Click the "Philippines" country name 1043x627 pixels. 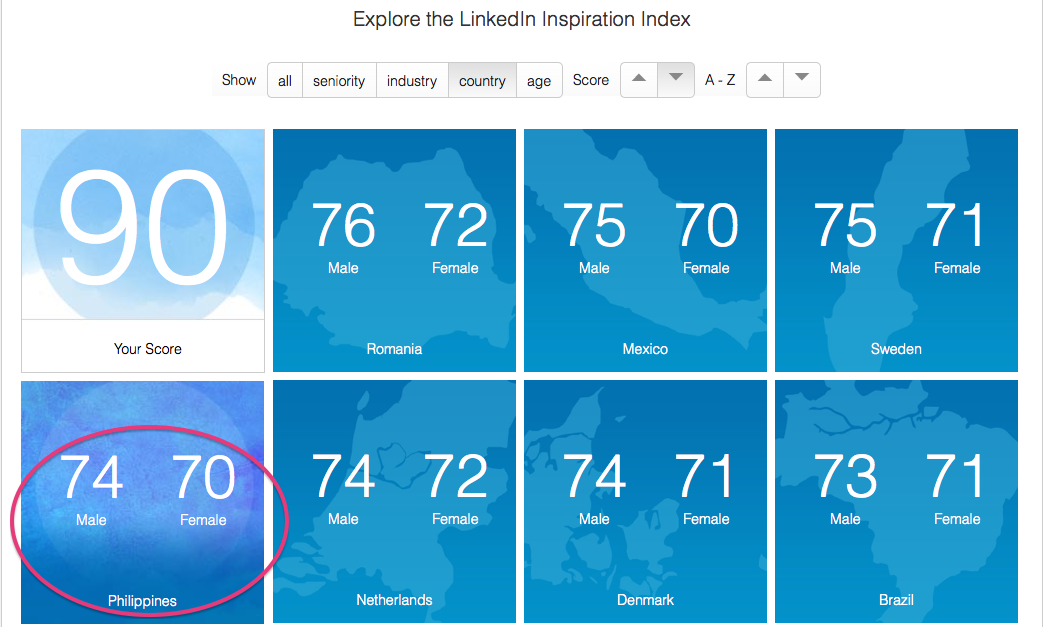(x=142, y=601)
